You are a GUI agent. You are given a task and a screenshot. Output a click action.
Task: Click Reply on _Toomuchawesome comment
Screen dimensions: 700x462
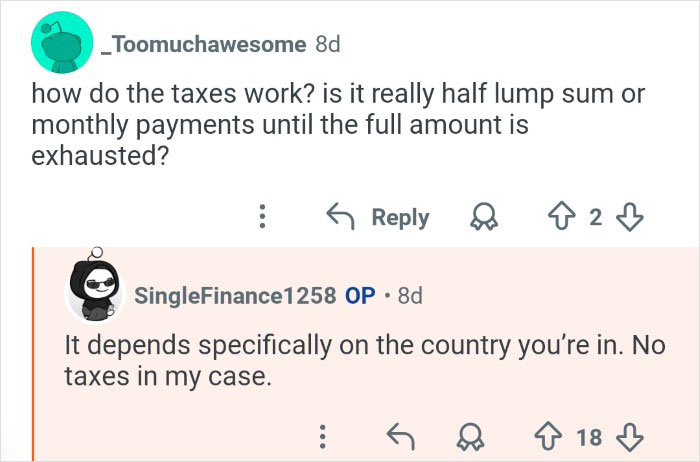pos(379,217)
